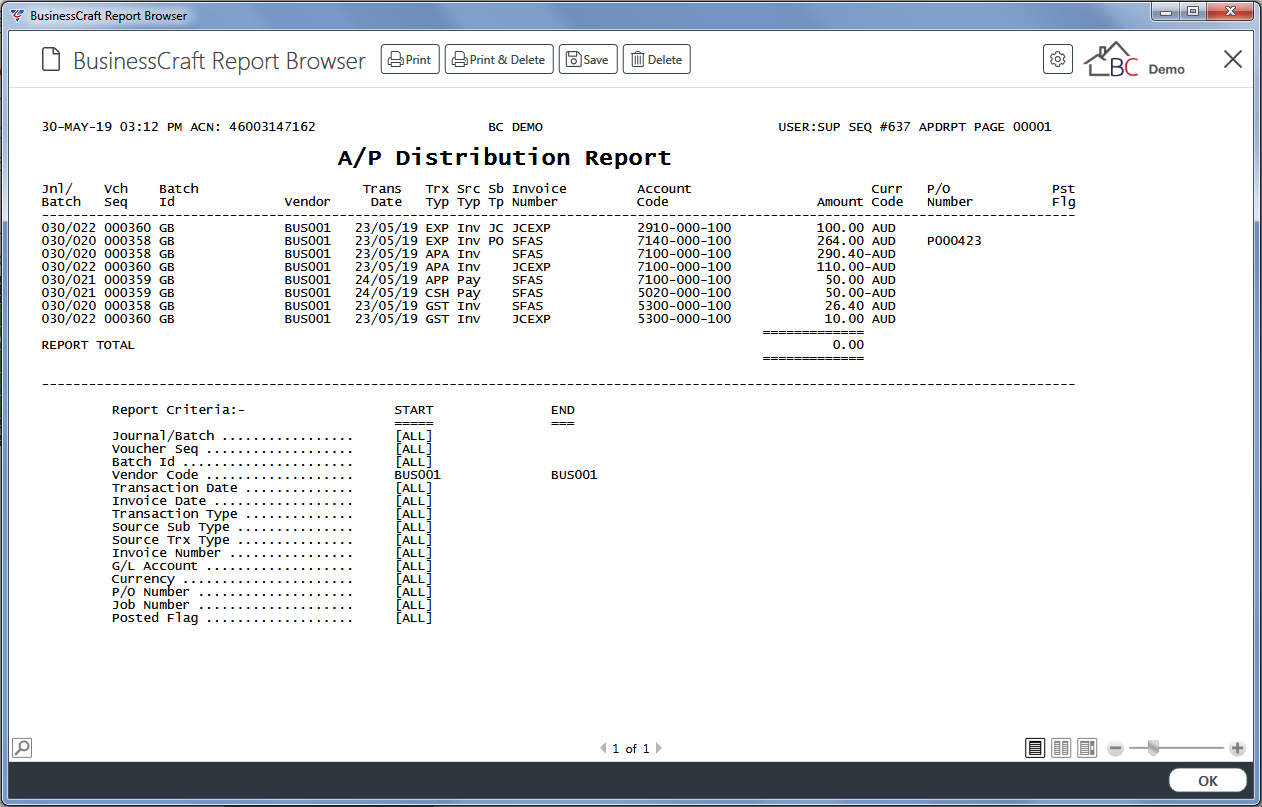Click the 'Transaction Type' criteria label
1262x807 pixels.
click(174, 514)
